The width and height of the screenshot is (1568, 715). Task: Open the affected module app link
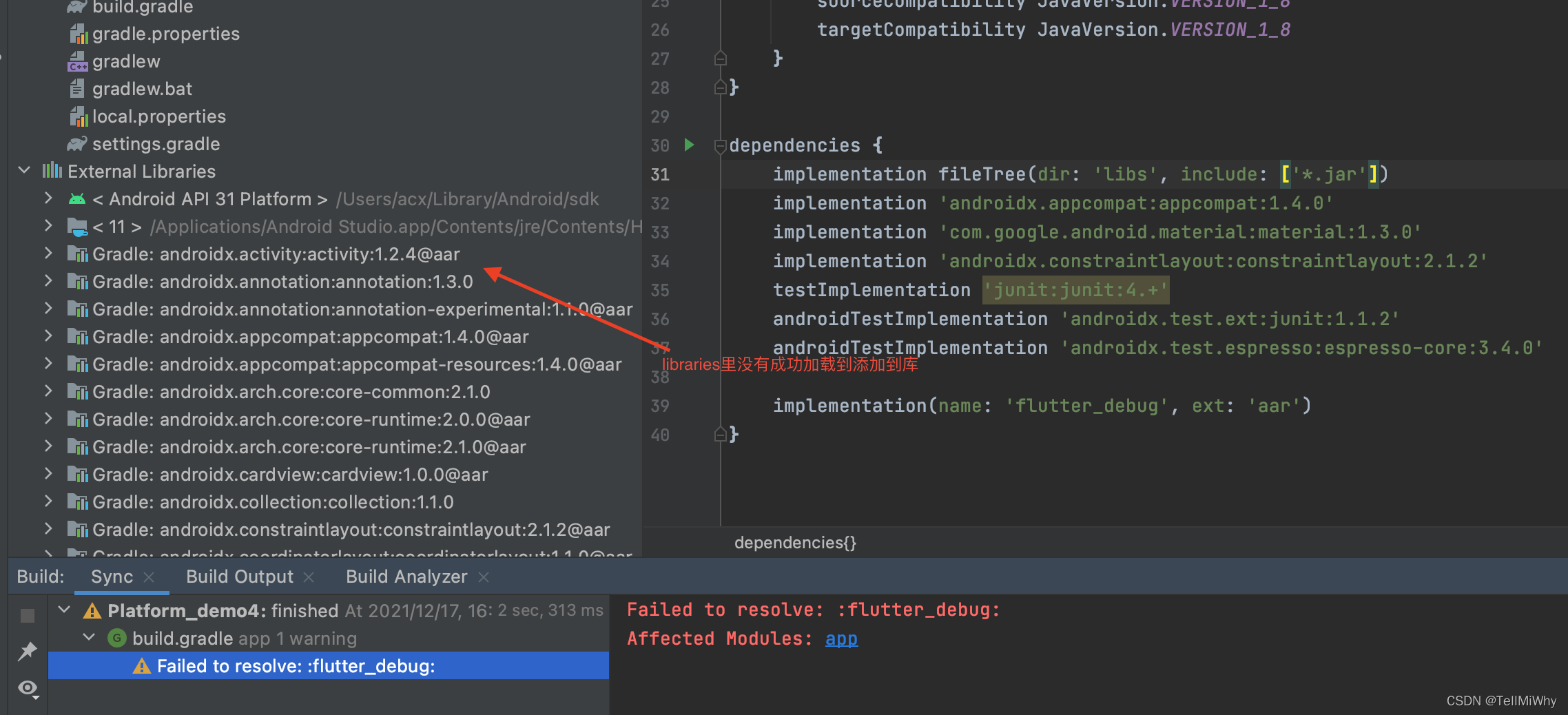click(x=841, y=639)
